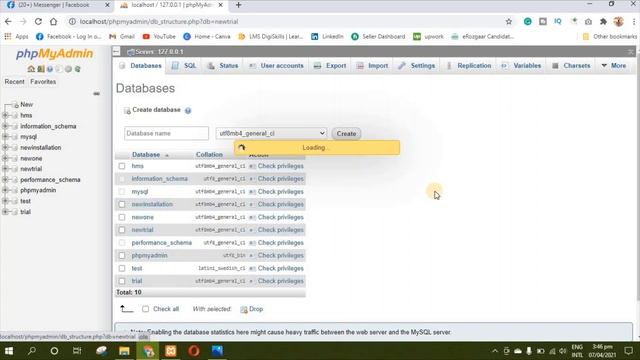Image resolution: width=640 pixels, height=360 pixels.
Task: Open the Status tab
Action: (222, 66)
